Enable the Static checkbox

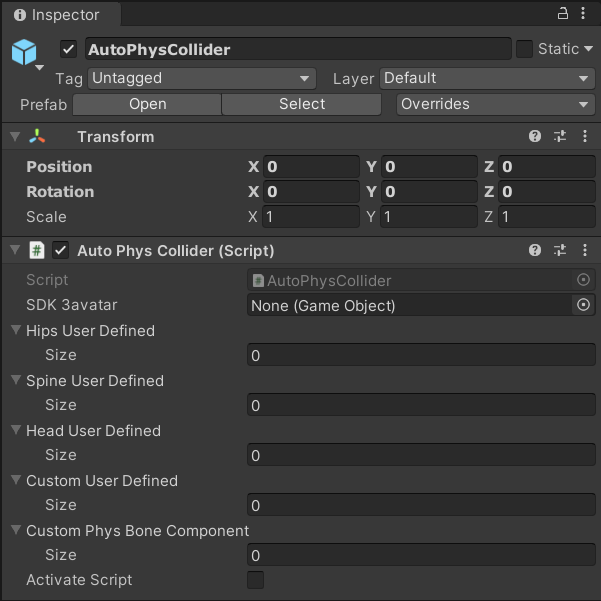point(524,49)
